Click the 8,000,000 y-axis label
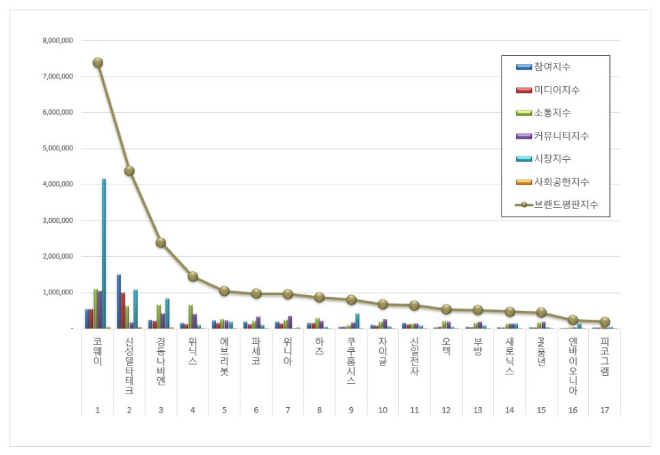Image resolution: width=660 pixels, height=455 pixels. 56,41
